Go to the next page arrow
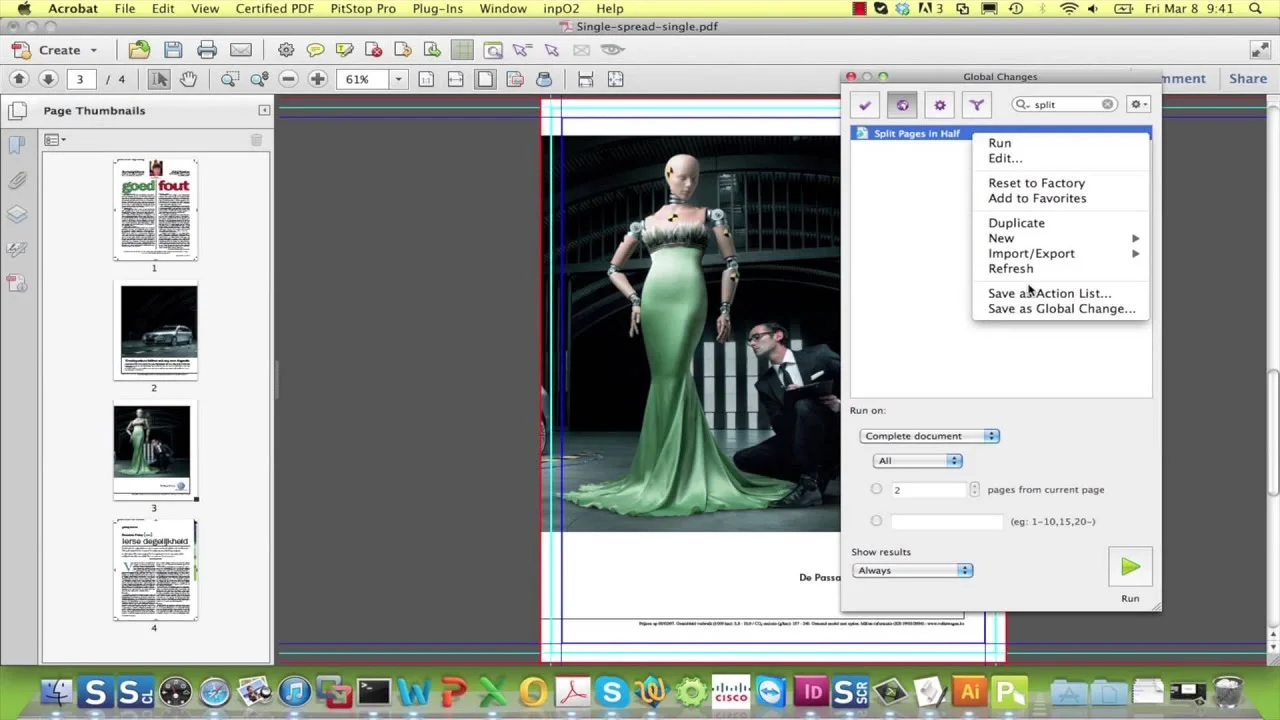Viewport: 1280px width, 720px height. click(x=48, y=79)
